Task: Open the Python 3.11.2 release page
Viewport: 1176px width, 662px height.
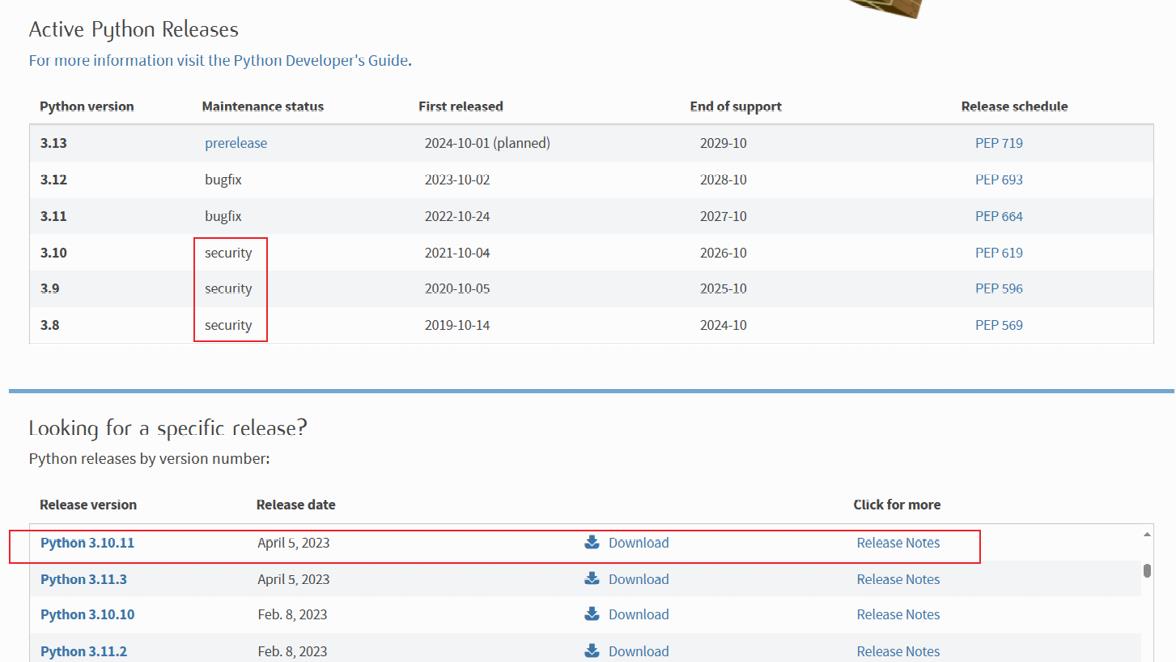Action: pyautogui.click(x=83, y=652)
